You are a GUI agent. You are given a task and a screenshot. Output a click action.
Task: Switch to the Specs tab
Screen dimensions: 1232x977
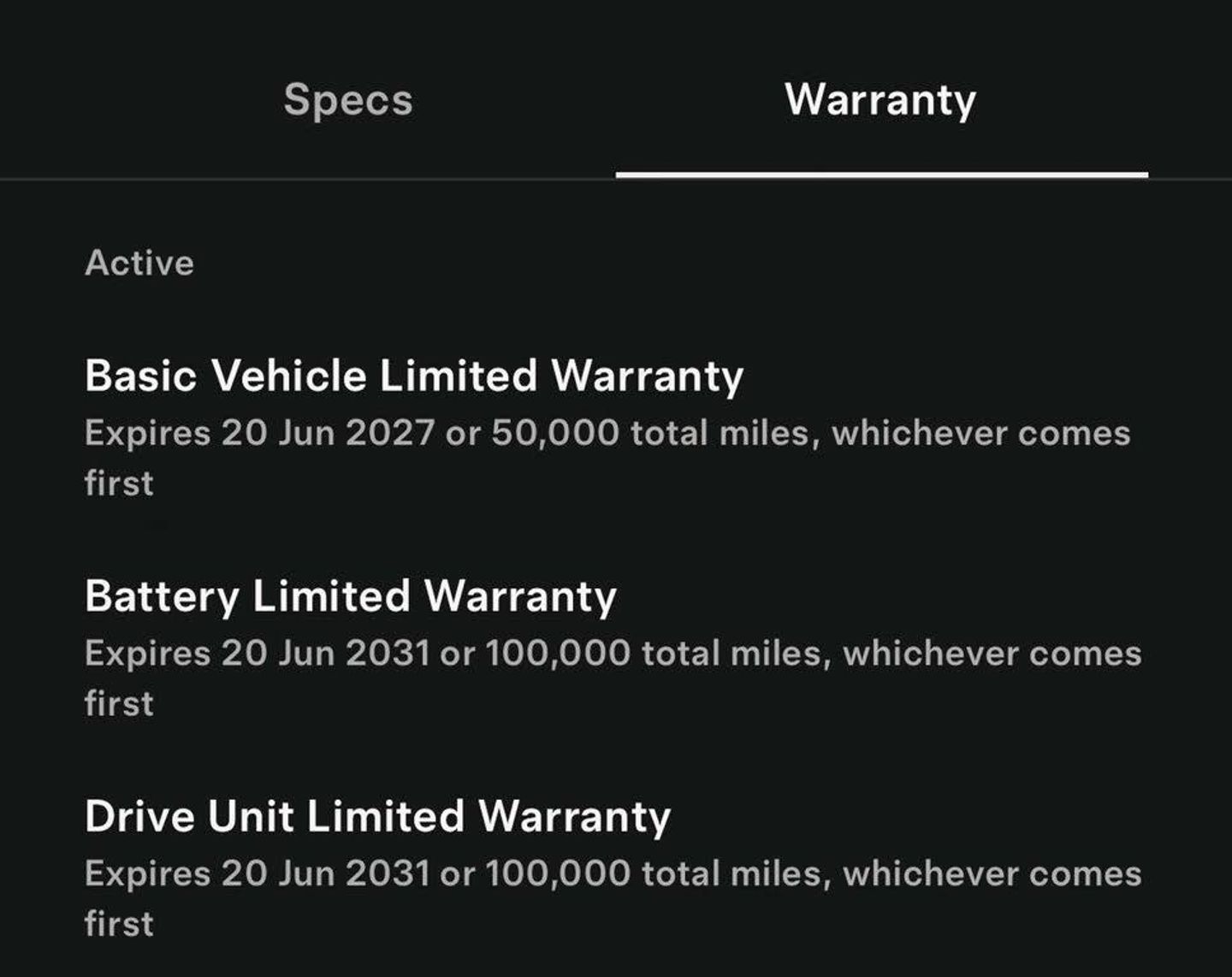click(348, 99)
